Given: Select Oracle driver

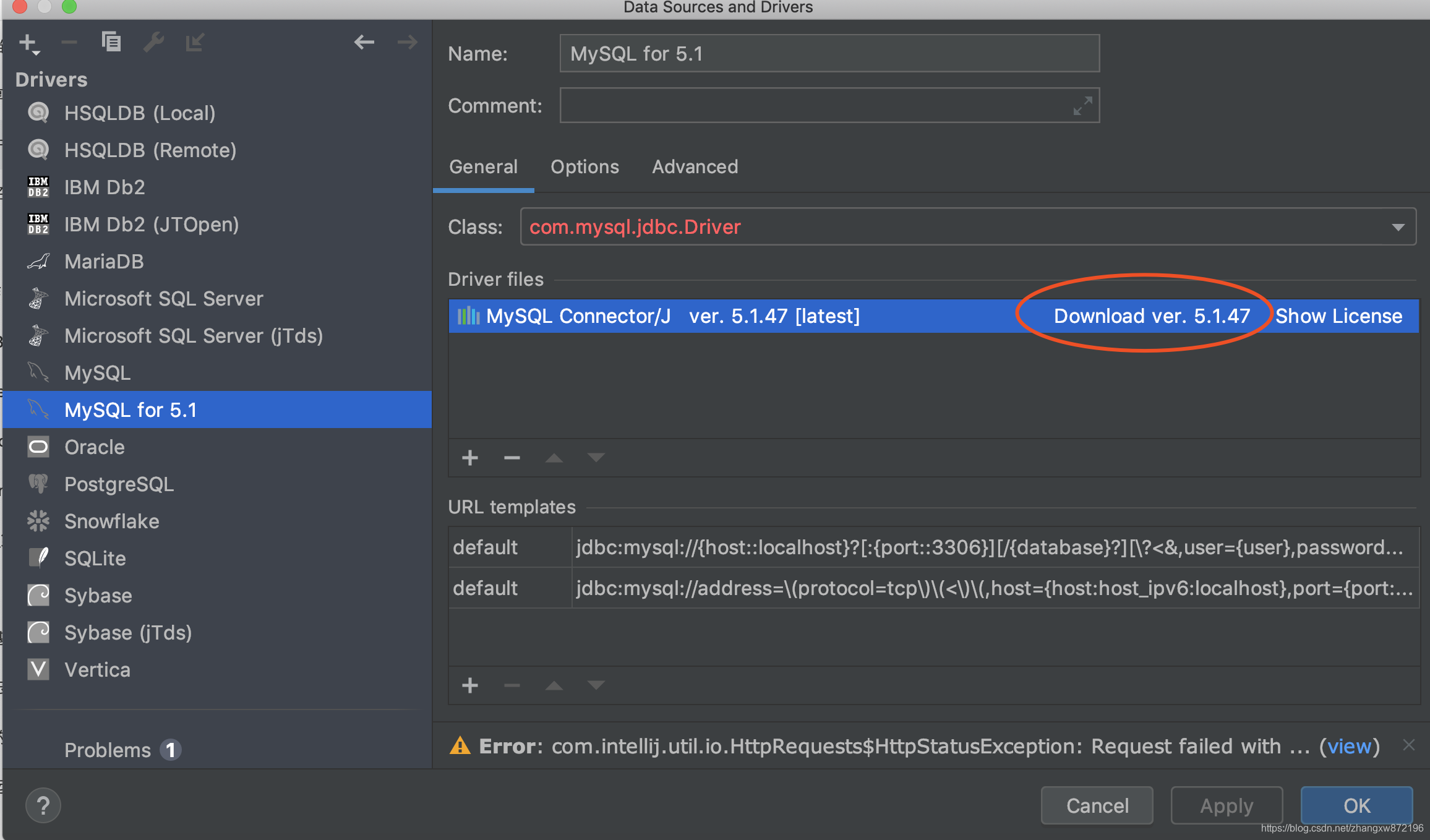Looking at the screenshot, I should click(x=216, y=447).
